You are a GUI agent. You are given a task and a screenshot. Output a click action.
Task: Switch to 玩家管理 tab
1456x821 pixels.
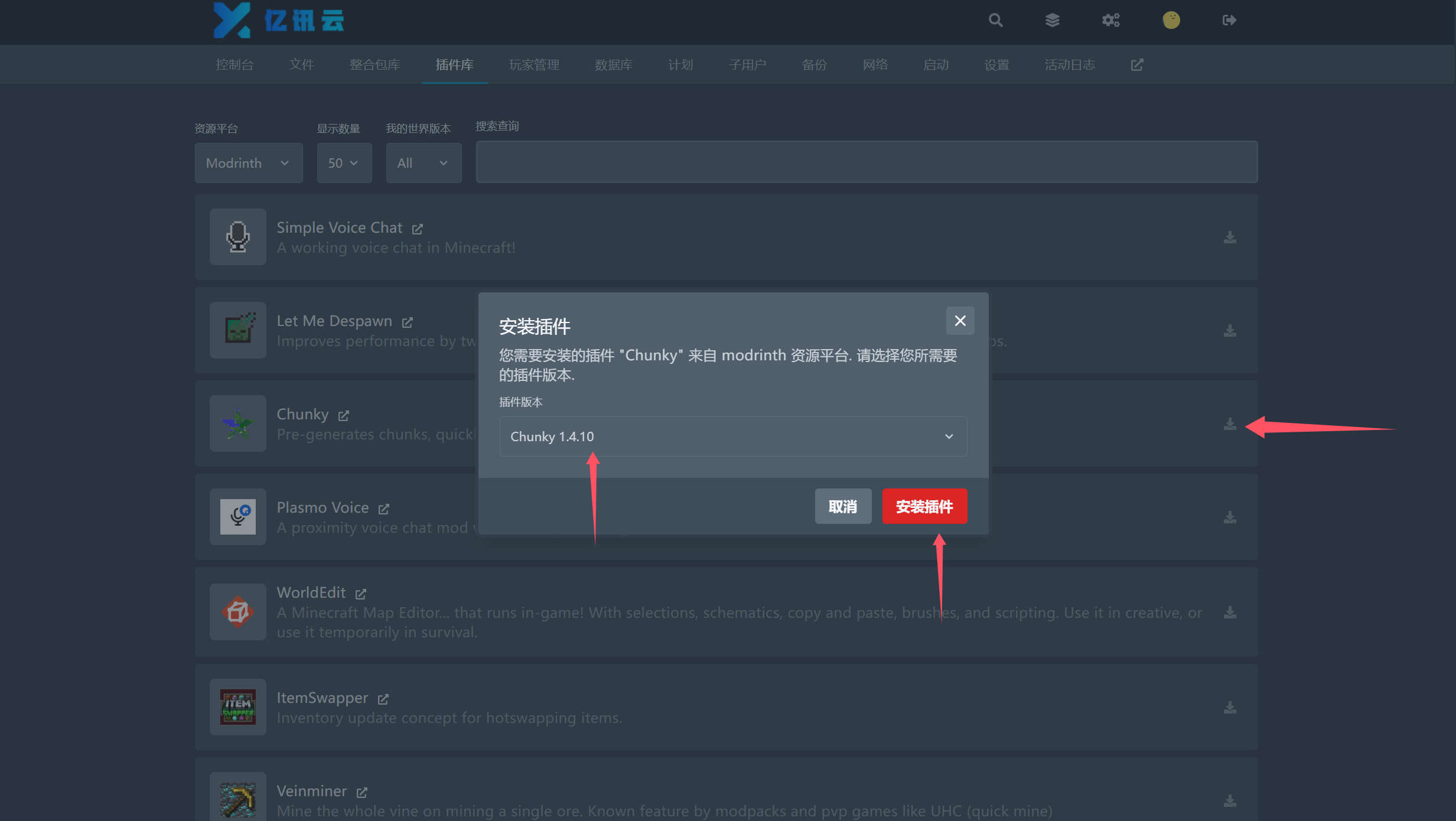coord(534,65)
